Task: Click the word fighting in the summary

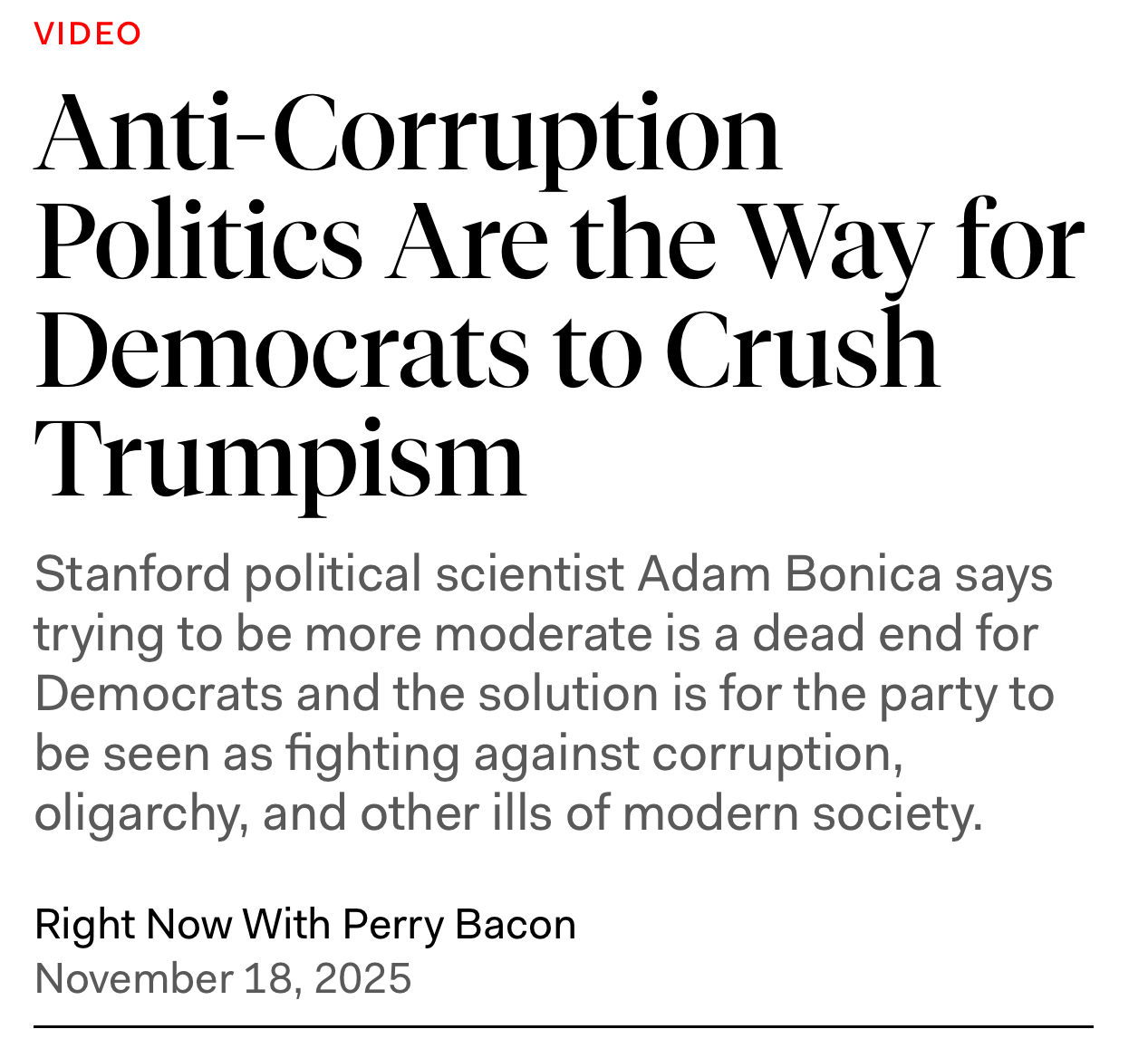Action: 372,754
